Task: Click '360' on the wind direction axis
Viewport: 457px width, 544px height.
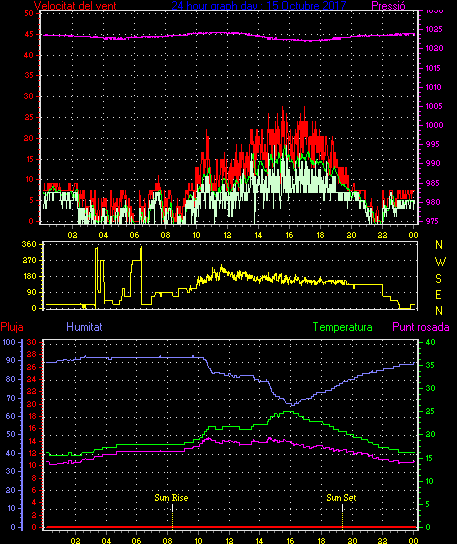Action: tap(29, 244)
